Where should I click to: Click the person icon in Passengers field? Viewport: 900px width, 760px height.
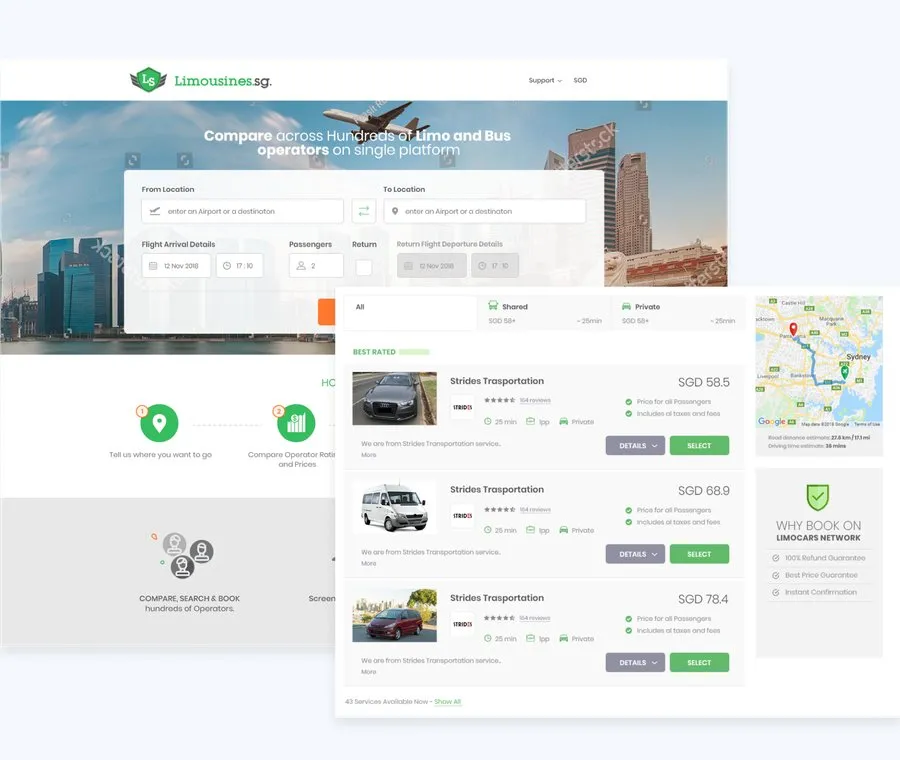coord(301,266)
